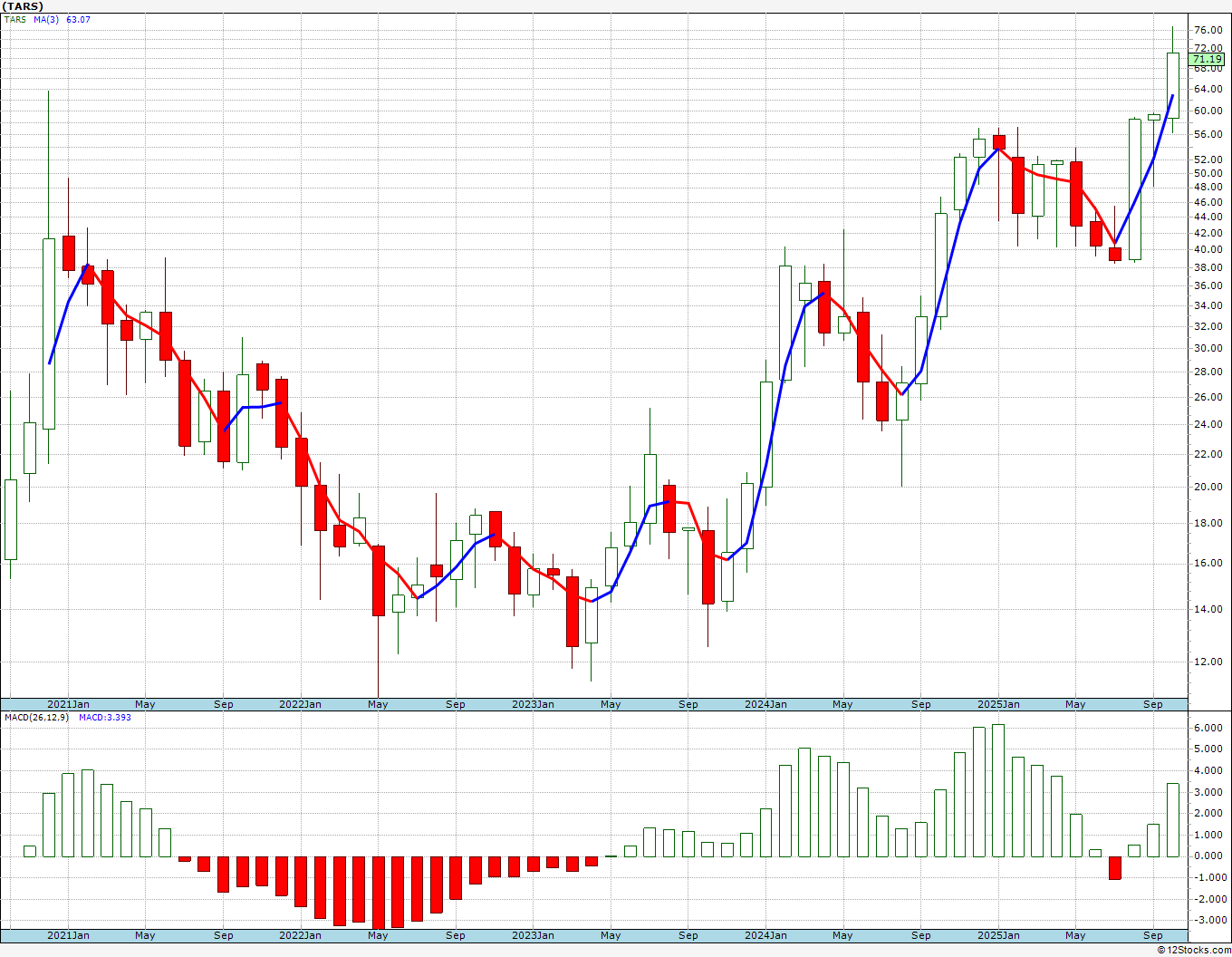Click the 52.00 price axis label

point(1208,159)
